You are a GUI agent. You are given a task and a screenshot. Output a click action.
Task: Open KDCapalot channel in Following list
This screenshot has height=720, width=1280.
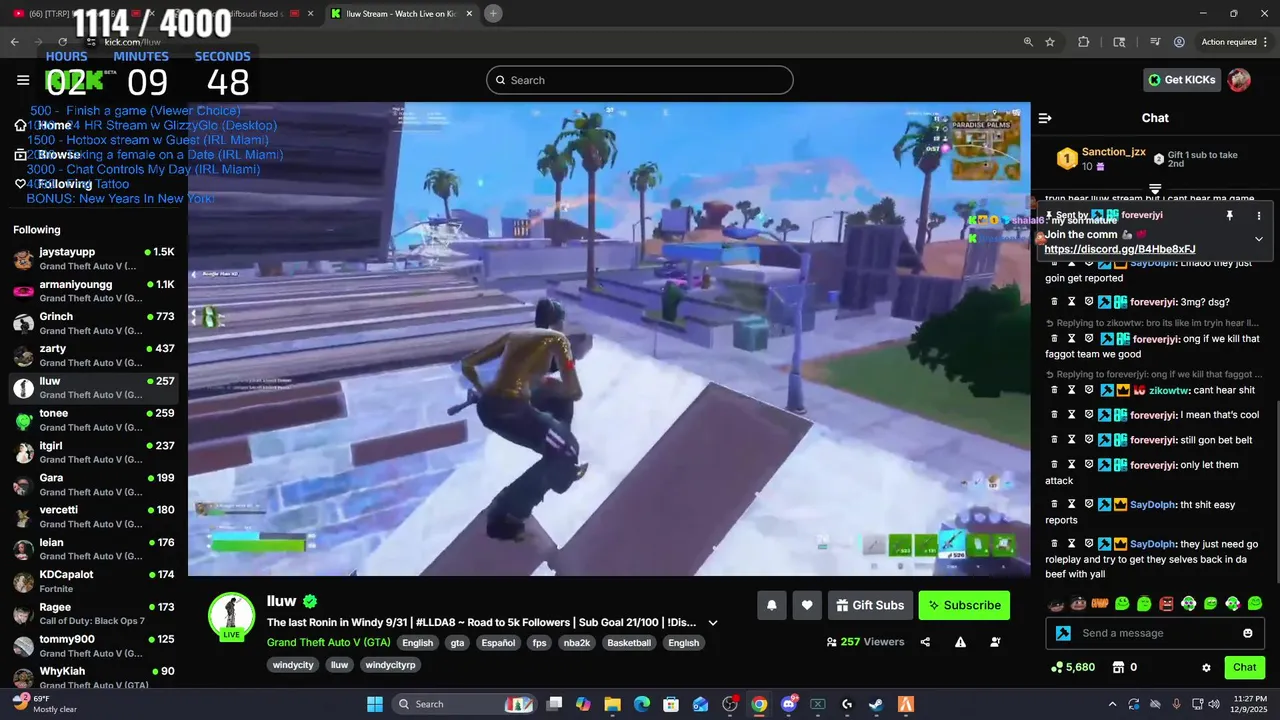[95, 580]
